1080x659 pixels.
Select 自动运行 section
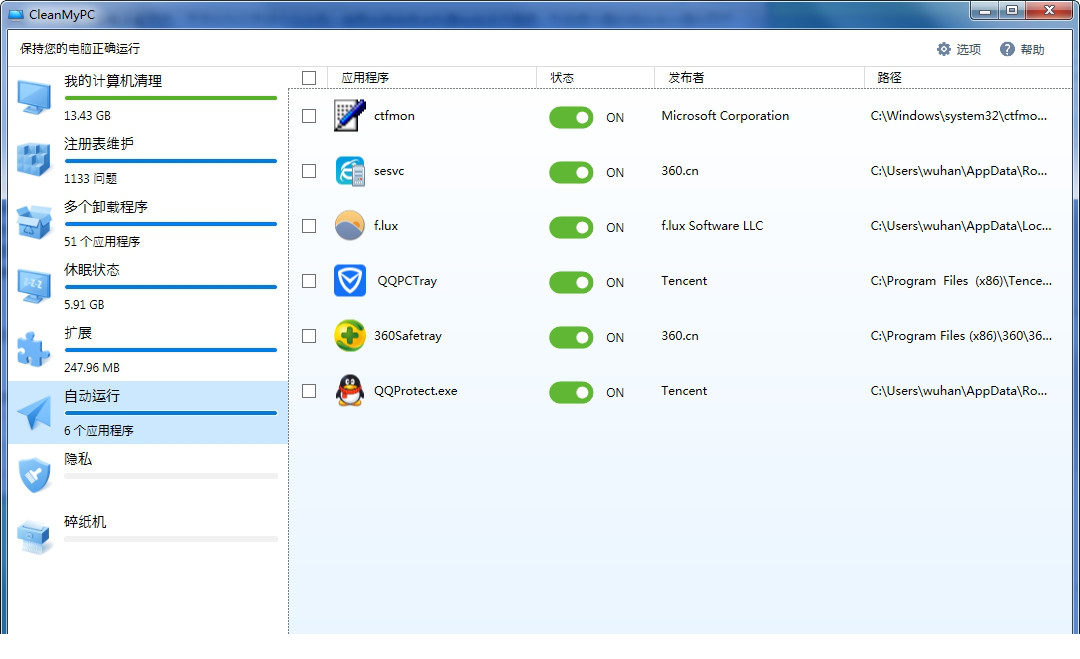coord(148,412)
